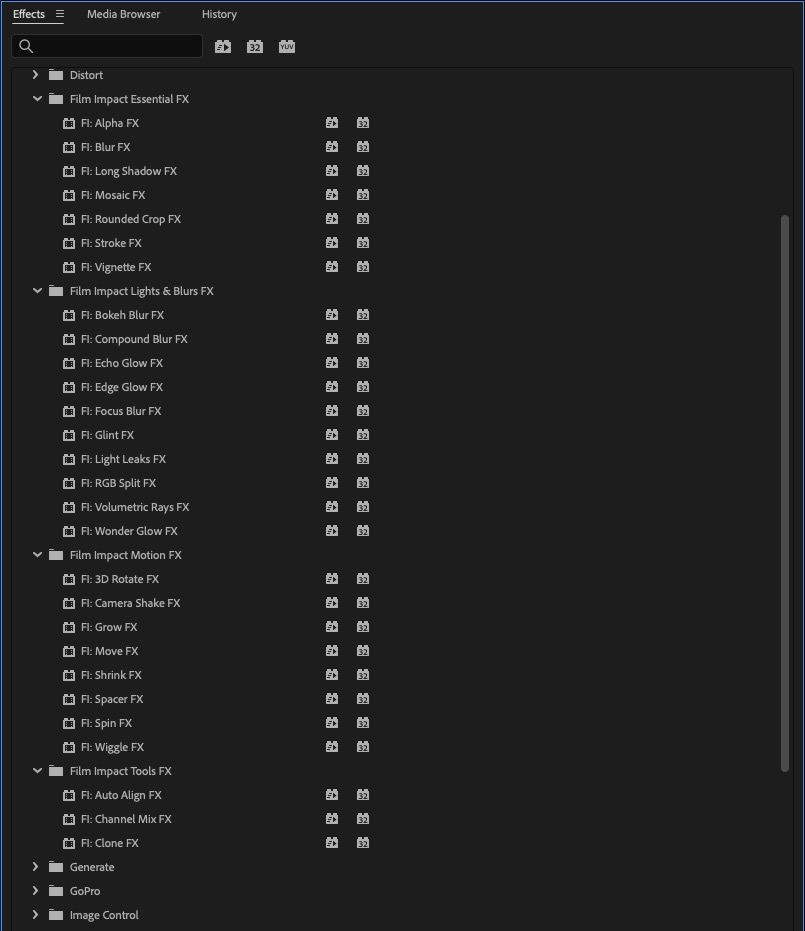Screen dimensions: 805x931
Task: Select FI: Volumetric Rays FX effect
Action: point(134,507)
